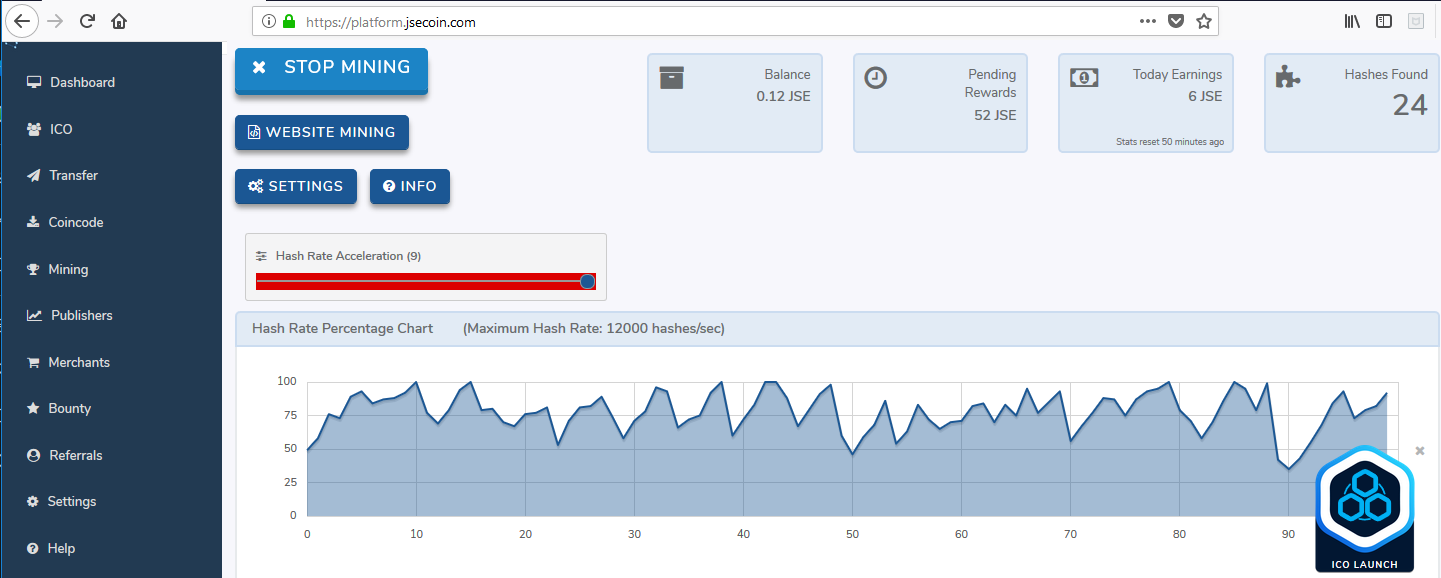Go to browser home page icon

coord(119,20)
